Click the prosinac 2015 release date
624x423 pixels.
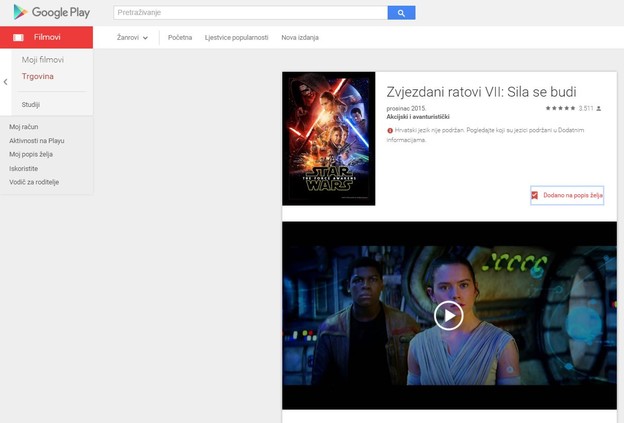tap(406, 108)
